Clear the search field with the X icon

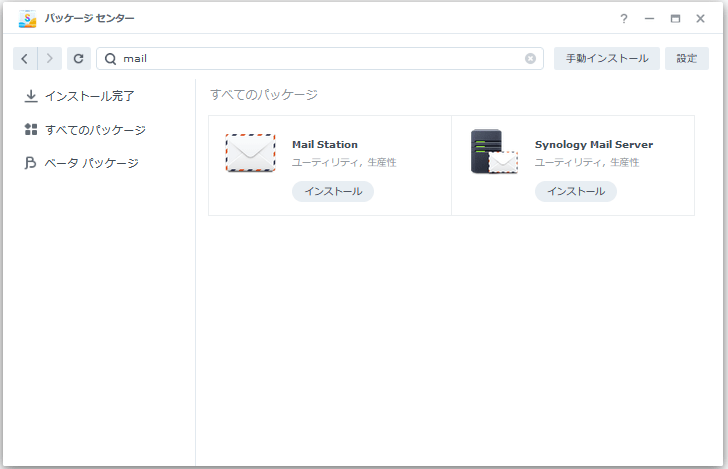tap(530, 59)
